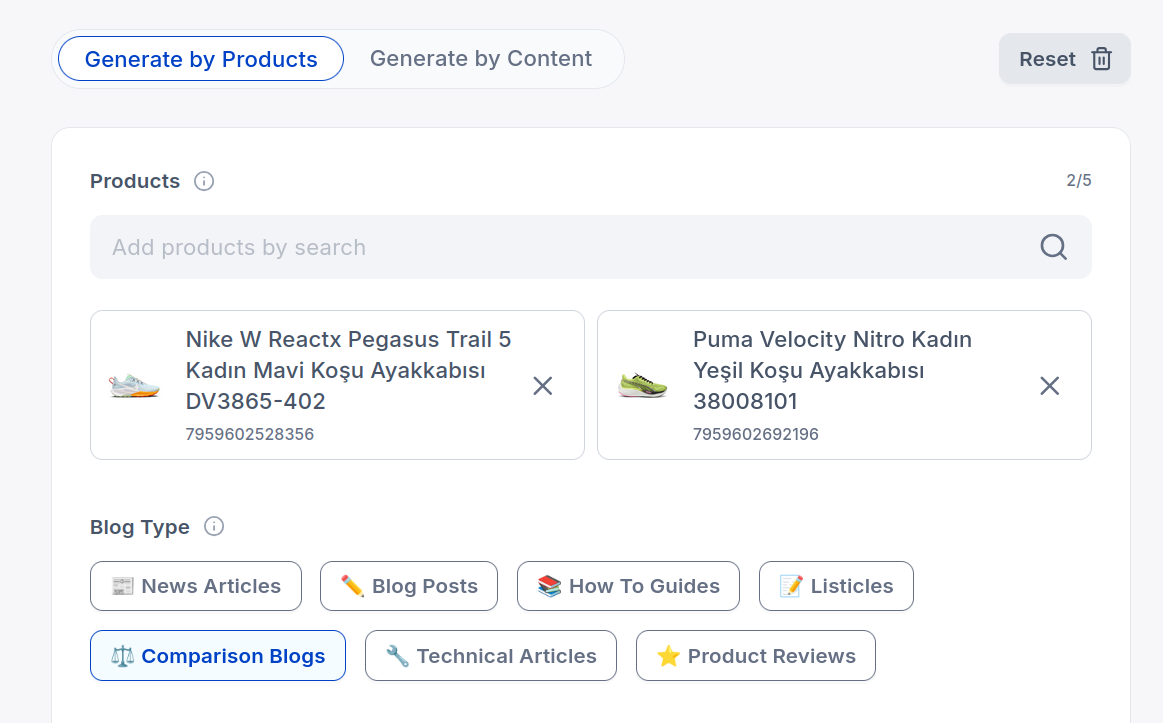Open Products info tooltip icon
This screenshot has width=1163, height=723.
coord(204,181)
